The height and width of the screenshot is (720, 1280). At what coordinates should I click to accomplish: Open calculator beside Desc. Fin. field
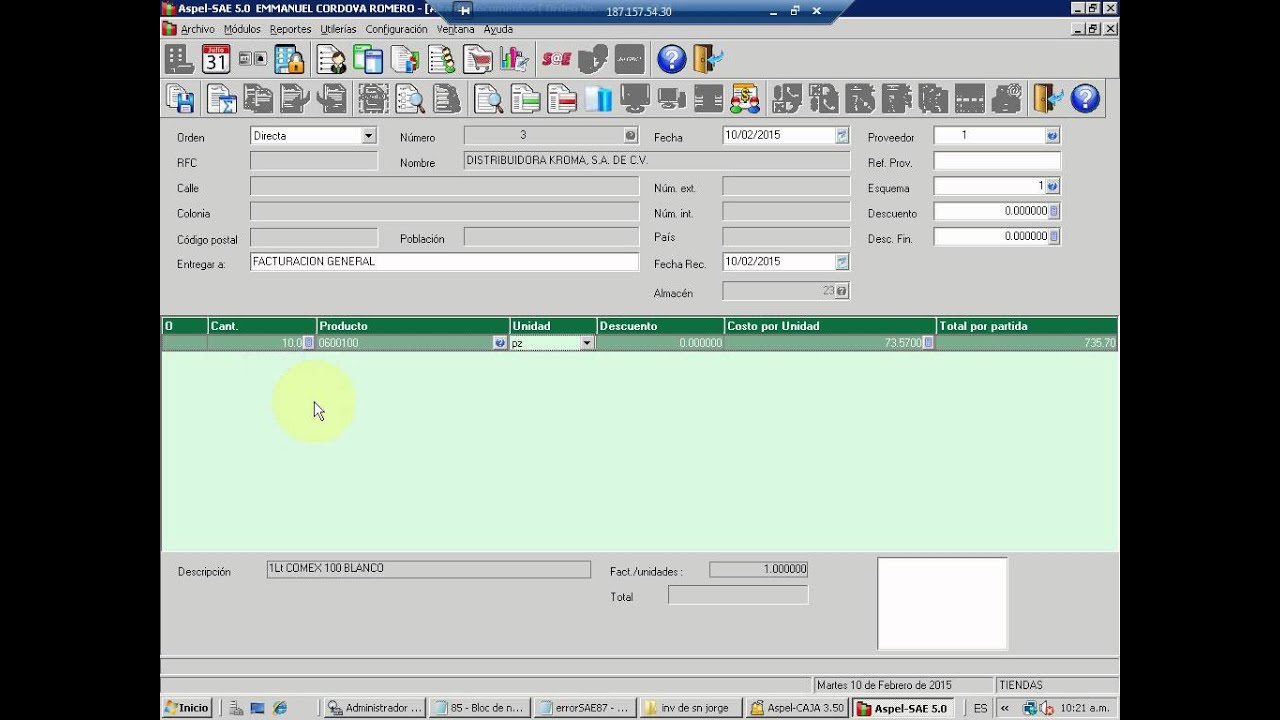(1054, 237)
